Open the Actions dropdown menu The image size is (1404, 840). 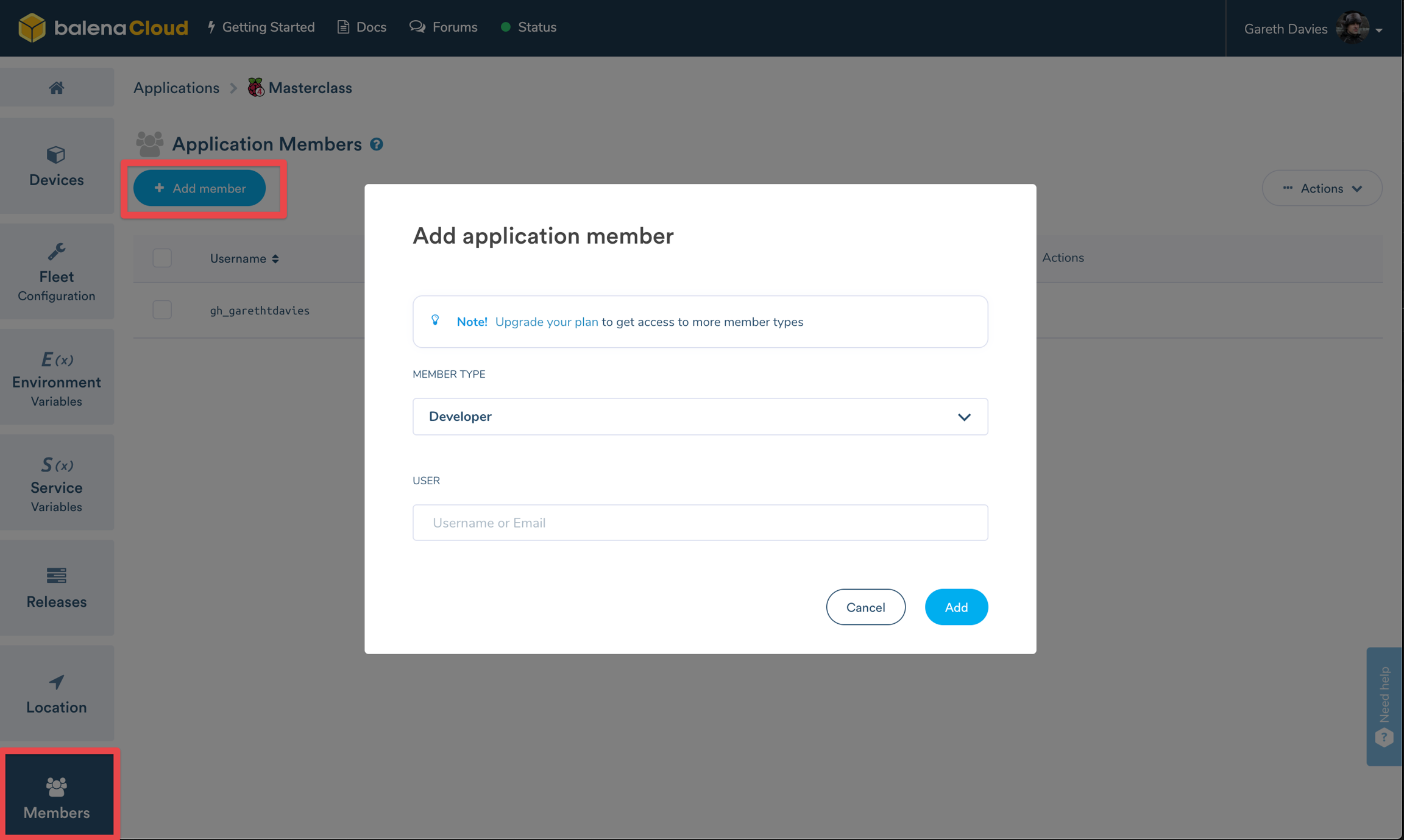coord(1321,188)
